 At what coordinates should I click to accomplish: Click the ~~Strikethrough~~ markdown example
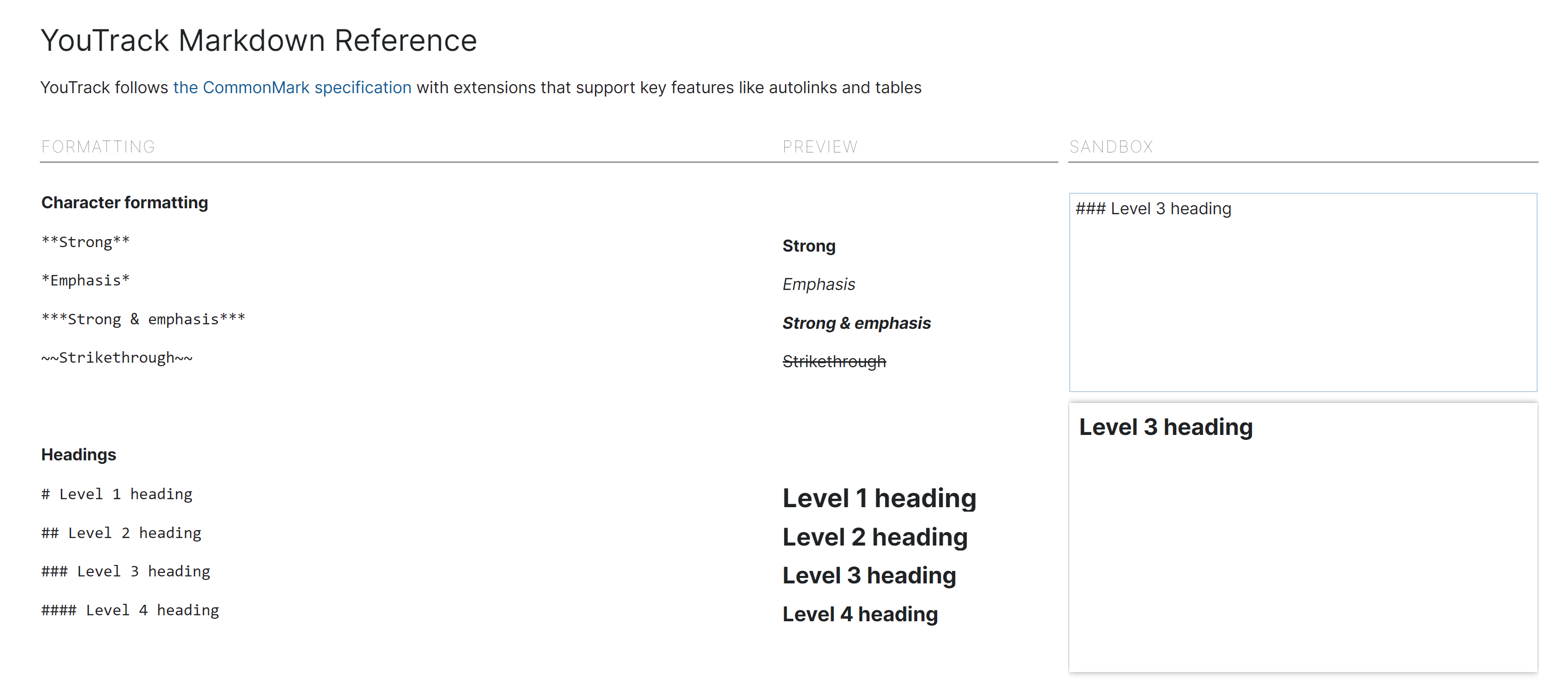click(117, 358)
